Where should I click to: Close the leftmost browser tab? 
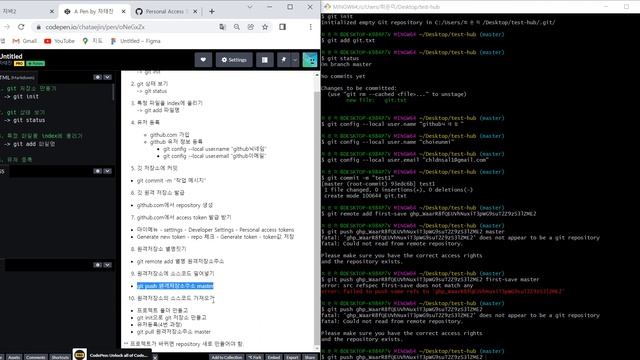[x=52, y=11]
